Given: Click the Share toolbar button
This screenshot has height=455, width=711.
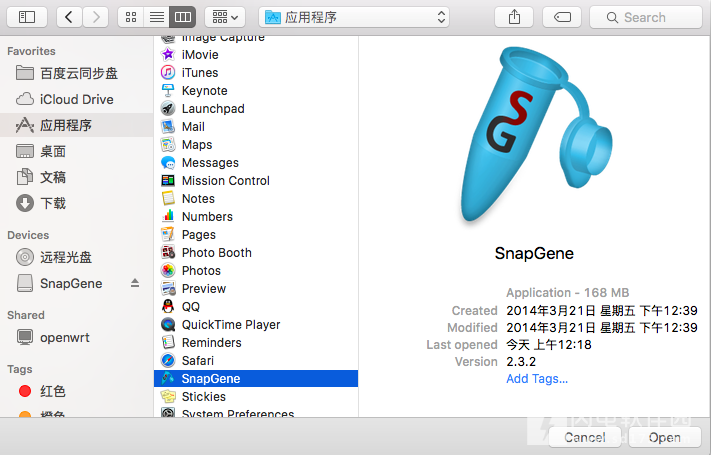Looking at the screenshot, I should [514, 17].
